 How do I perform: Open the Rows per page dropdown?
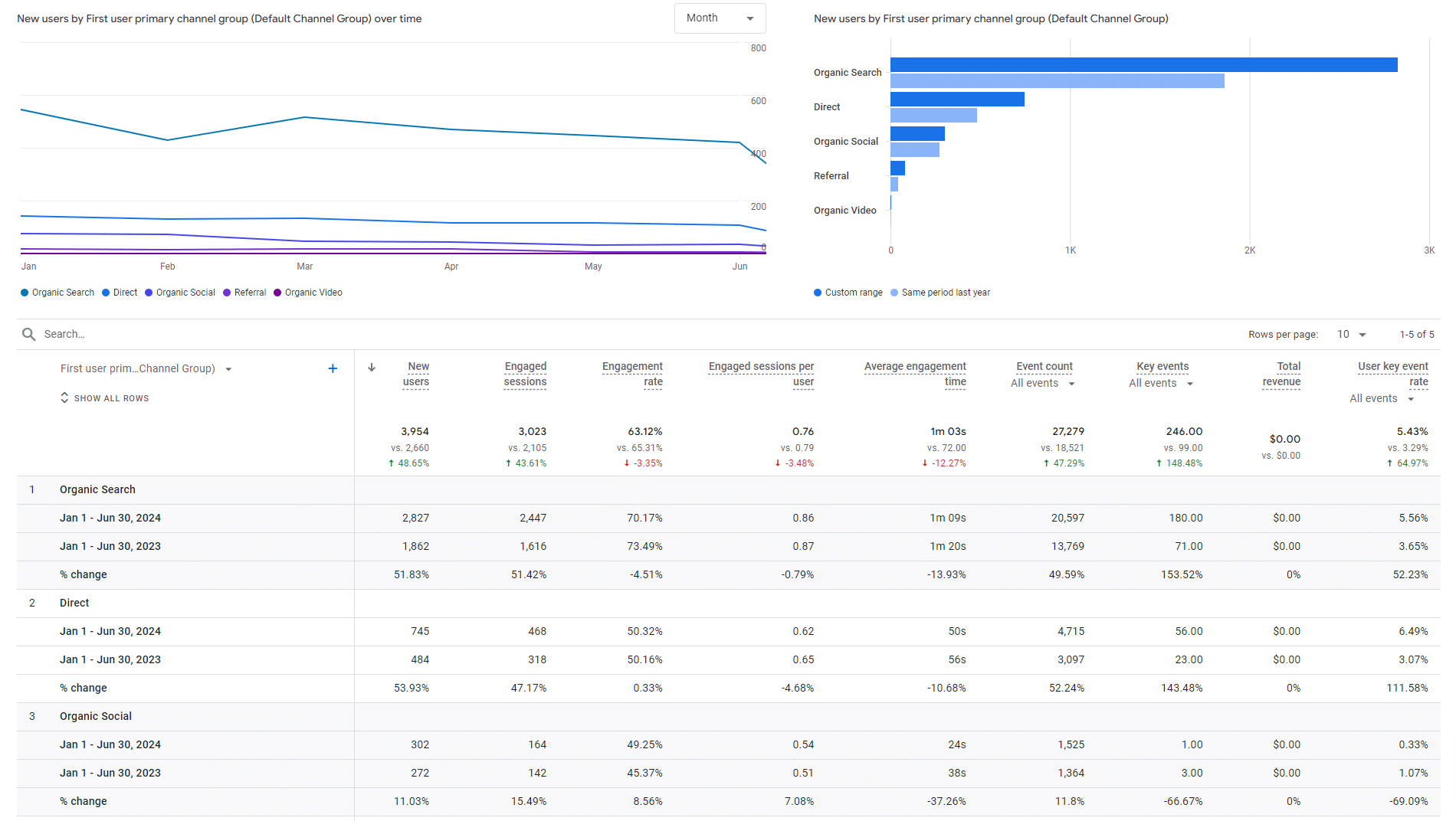(x=1352, y=335)
